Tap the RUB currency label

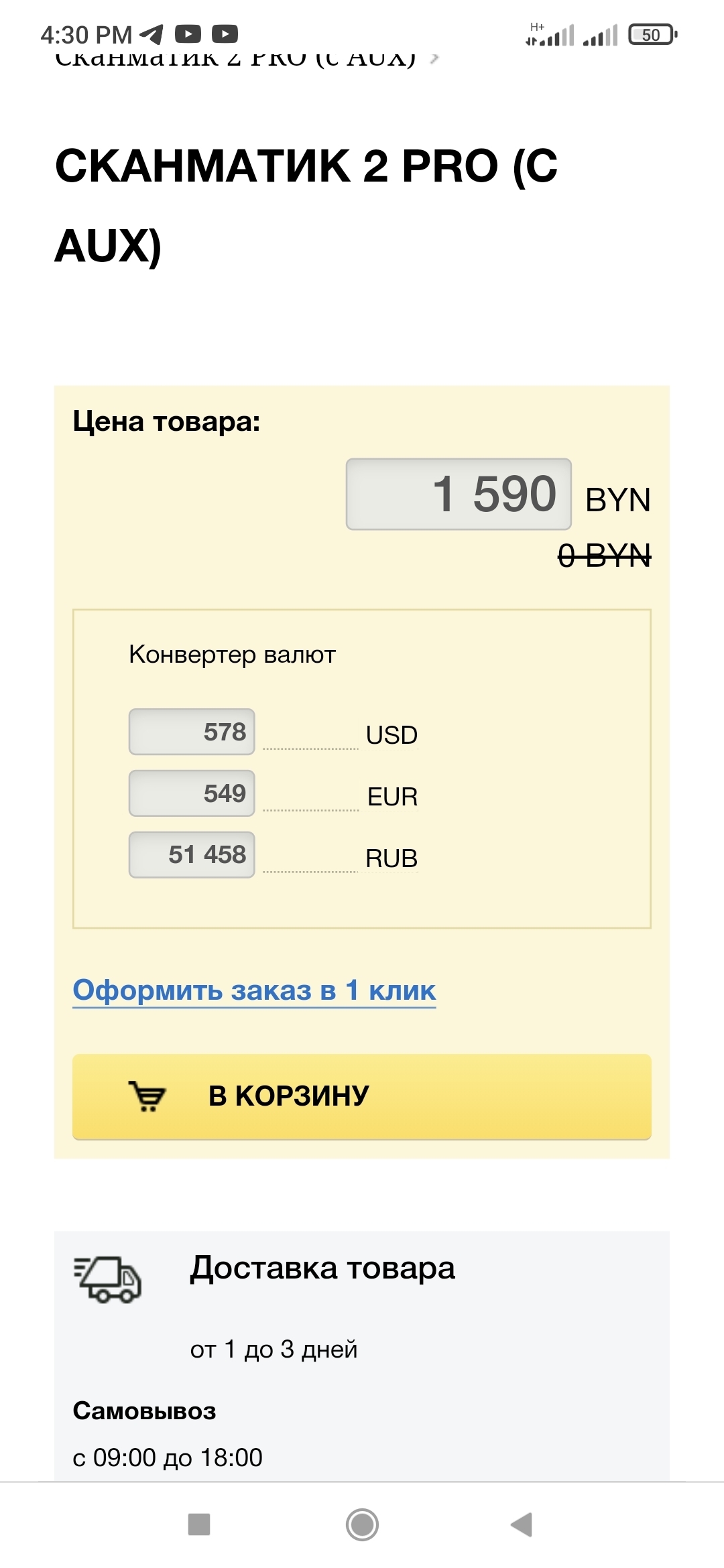click(x=391, y=858)
